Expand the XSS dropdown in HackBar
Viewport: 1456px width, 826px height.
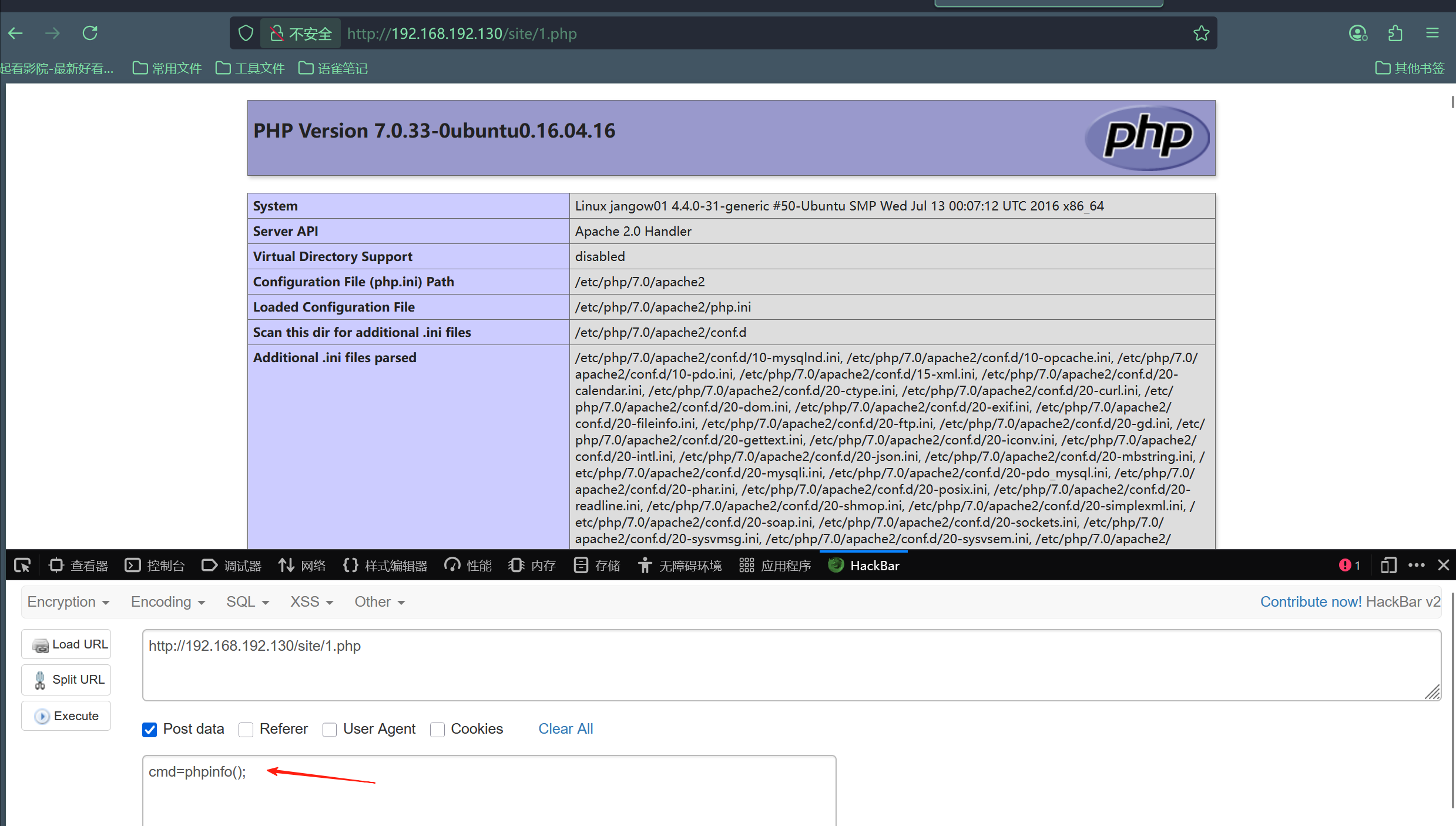(312, 602)
